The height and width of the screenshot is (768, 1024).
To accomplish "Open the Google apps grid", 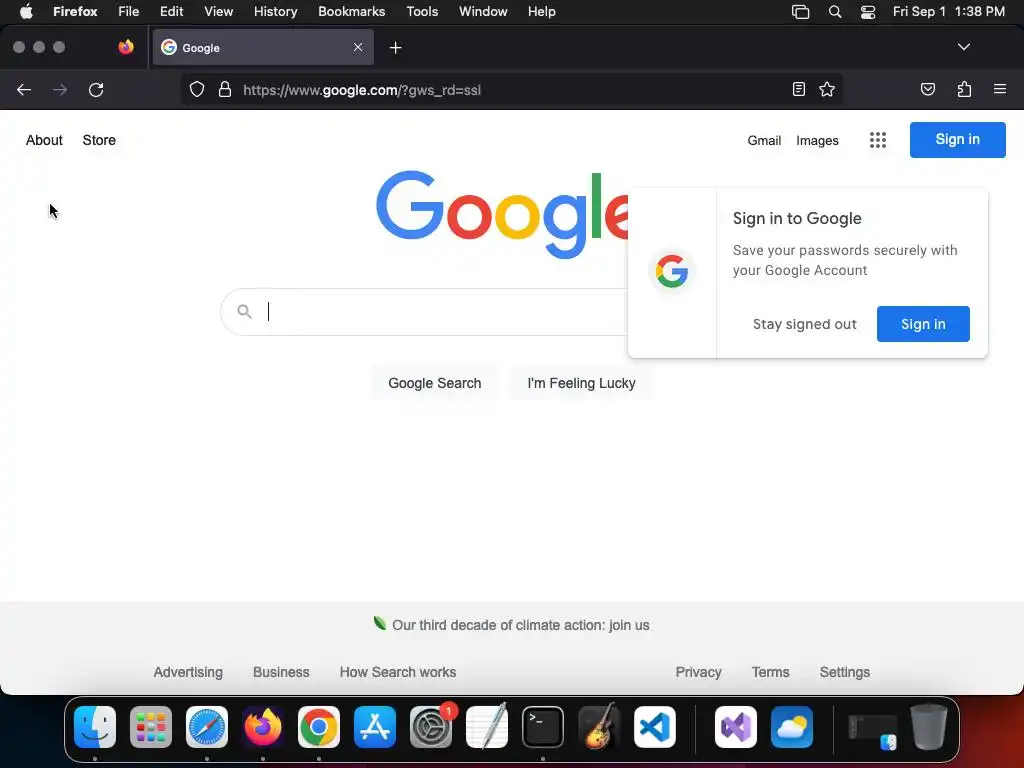I will pyautogui.click(x=878, y=140).
